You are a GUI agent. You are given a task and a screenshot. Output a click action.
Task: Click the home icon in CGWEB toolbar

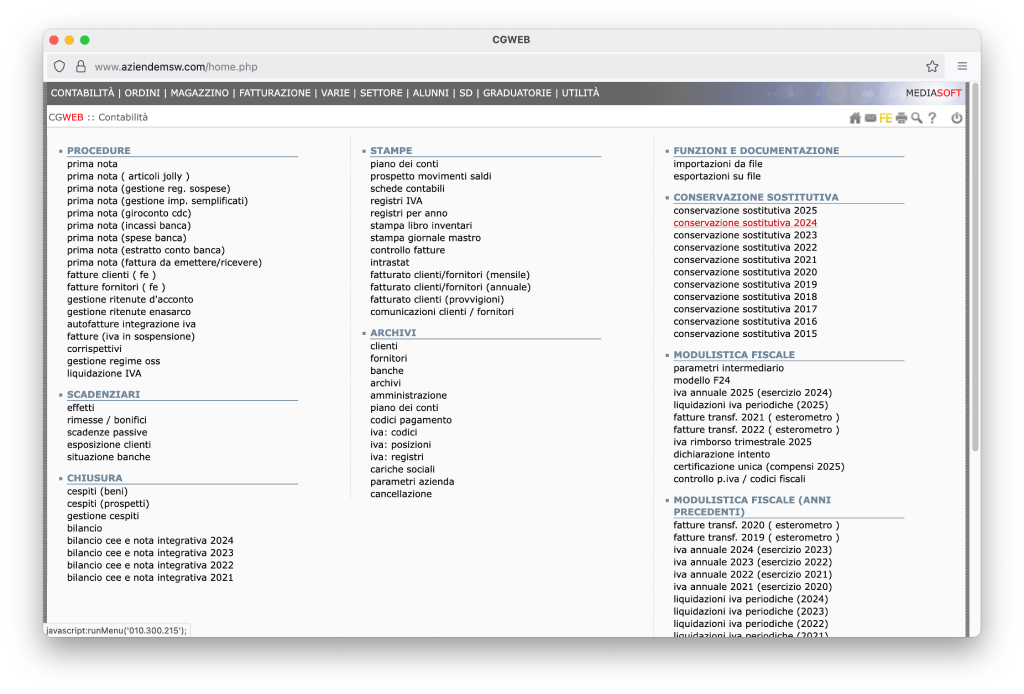(x=855, y=118)
